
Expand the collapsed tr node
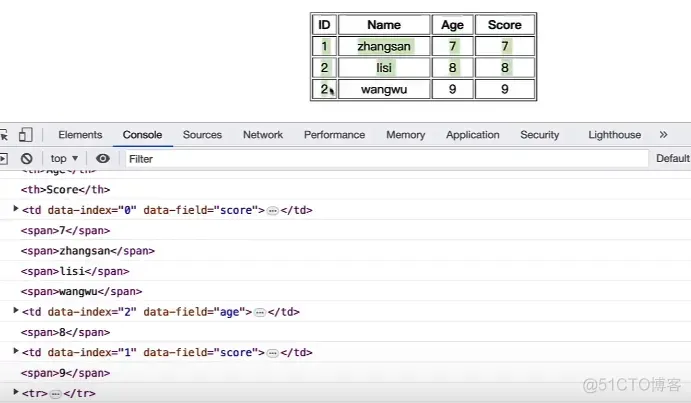tap(16, 392)
